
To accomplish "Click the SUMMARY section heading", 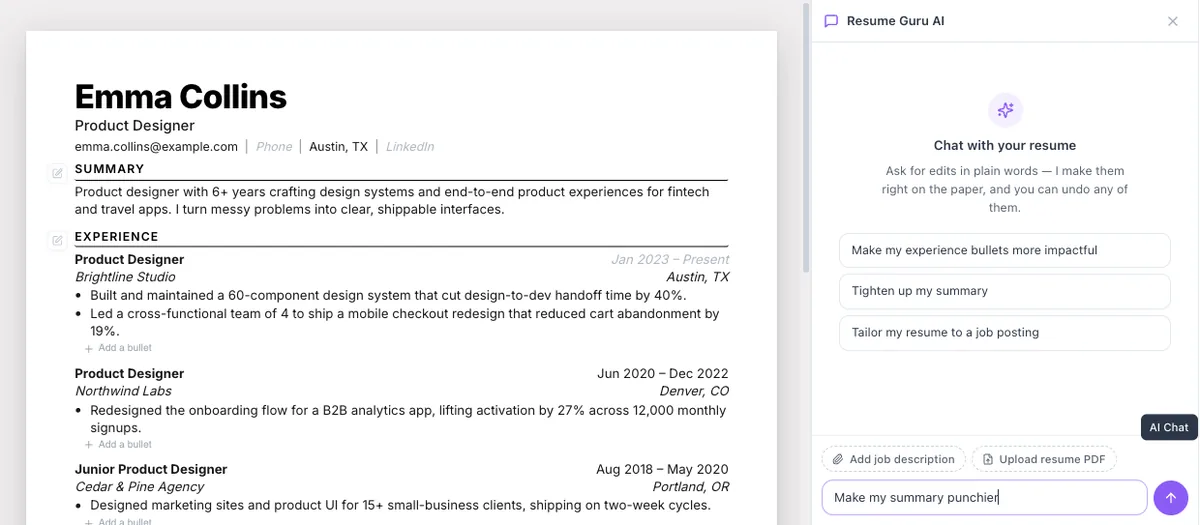I will coord(110,169).
